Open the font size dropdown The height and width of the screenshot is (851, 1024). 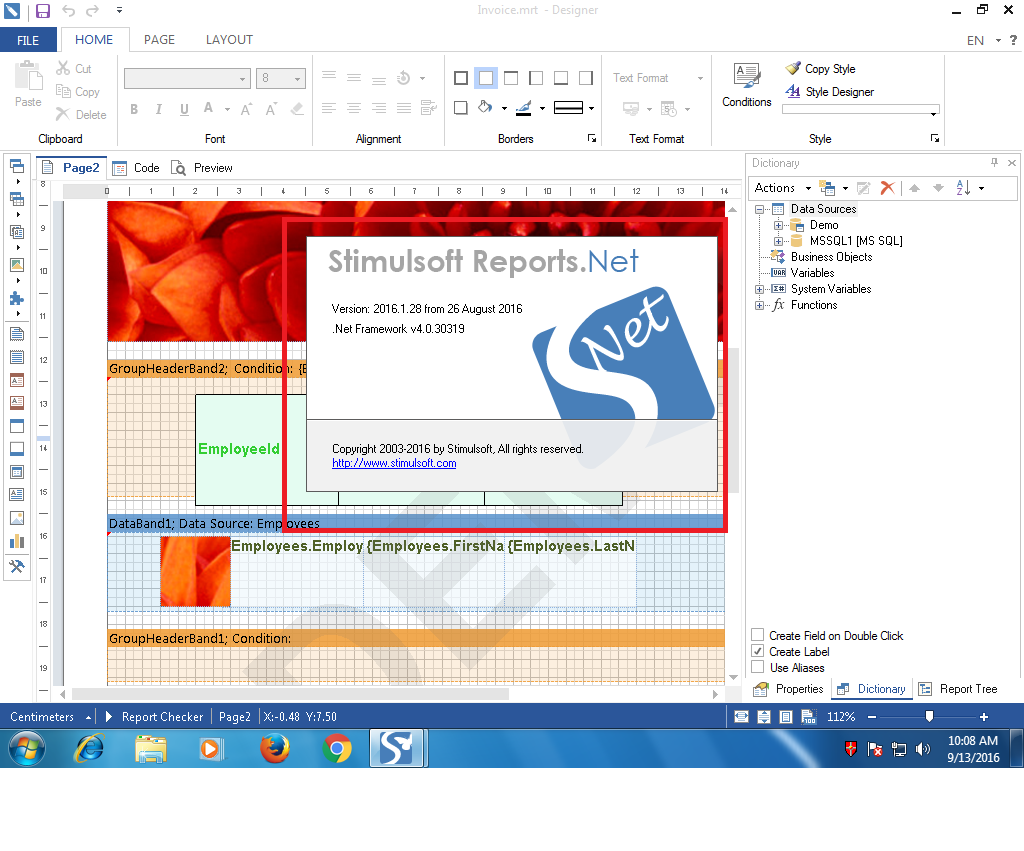[x=297, y=79]
